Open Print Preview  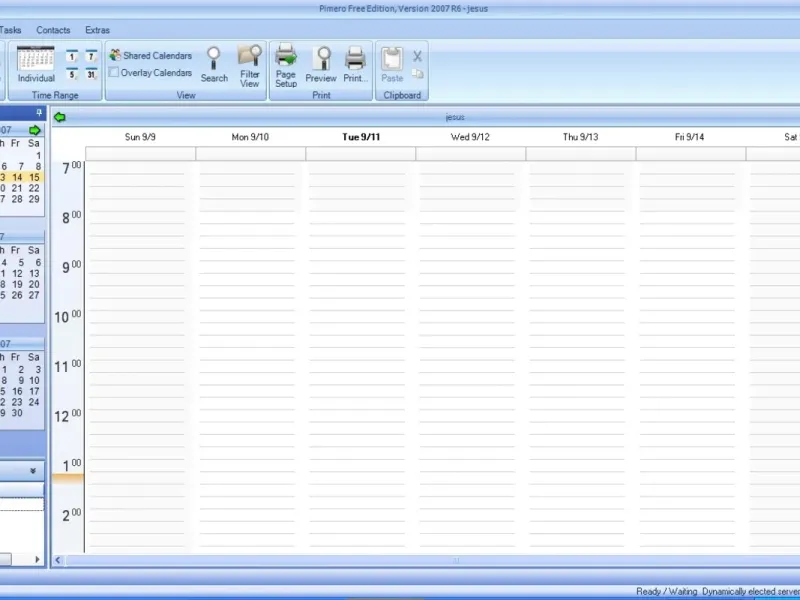(x=321, y=64)
